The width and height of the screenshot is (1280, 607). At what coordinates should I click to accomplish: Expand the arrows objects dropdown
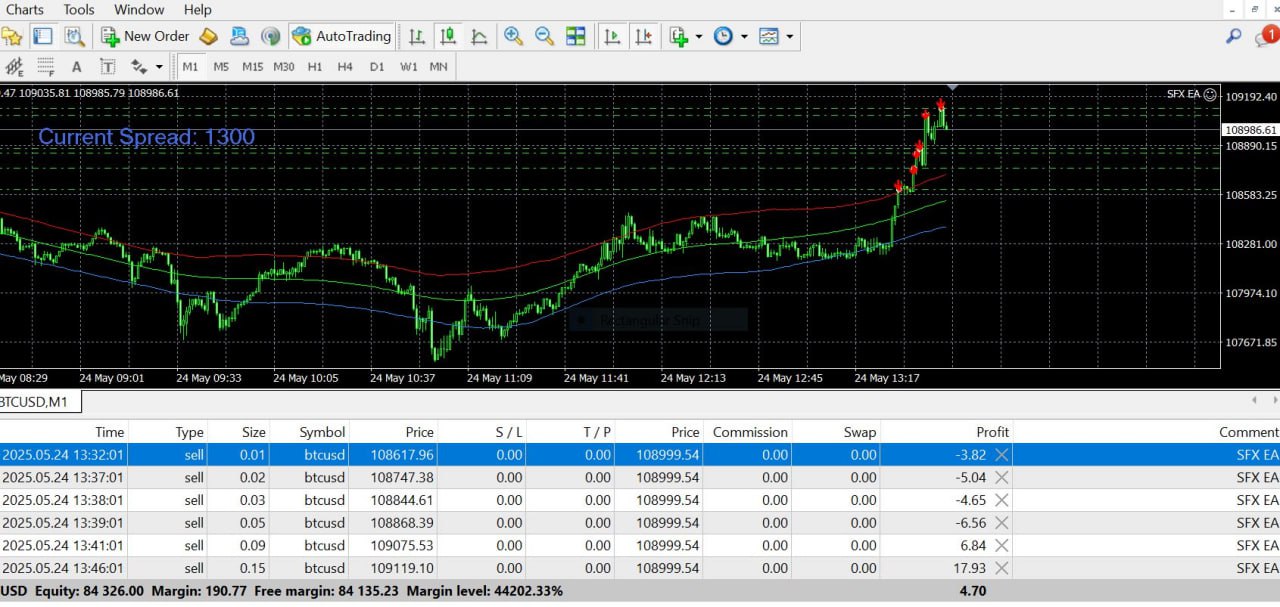(x=159, y=67)
